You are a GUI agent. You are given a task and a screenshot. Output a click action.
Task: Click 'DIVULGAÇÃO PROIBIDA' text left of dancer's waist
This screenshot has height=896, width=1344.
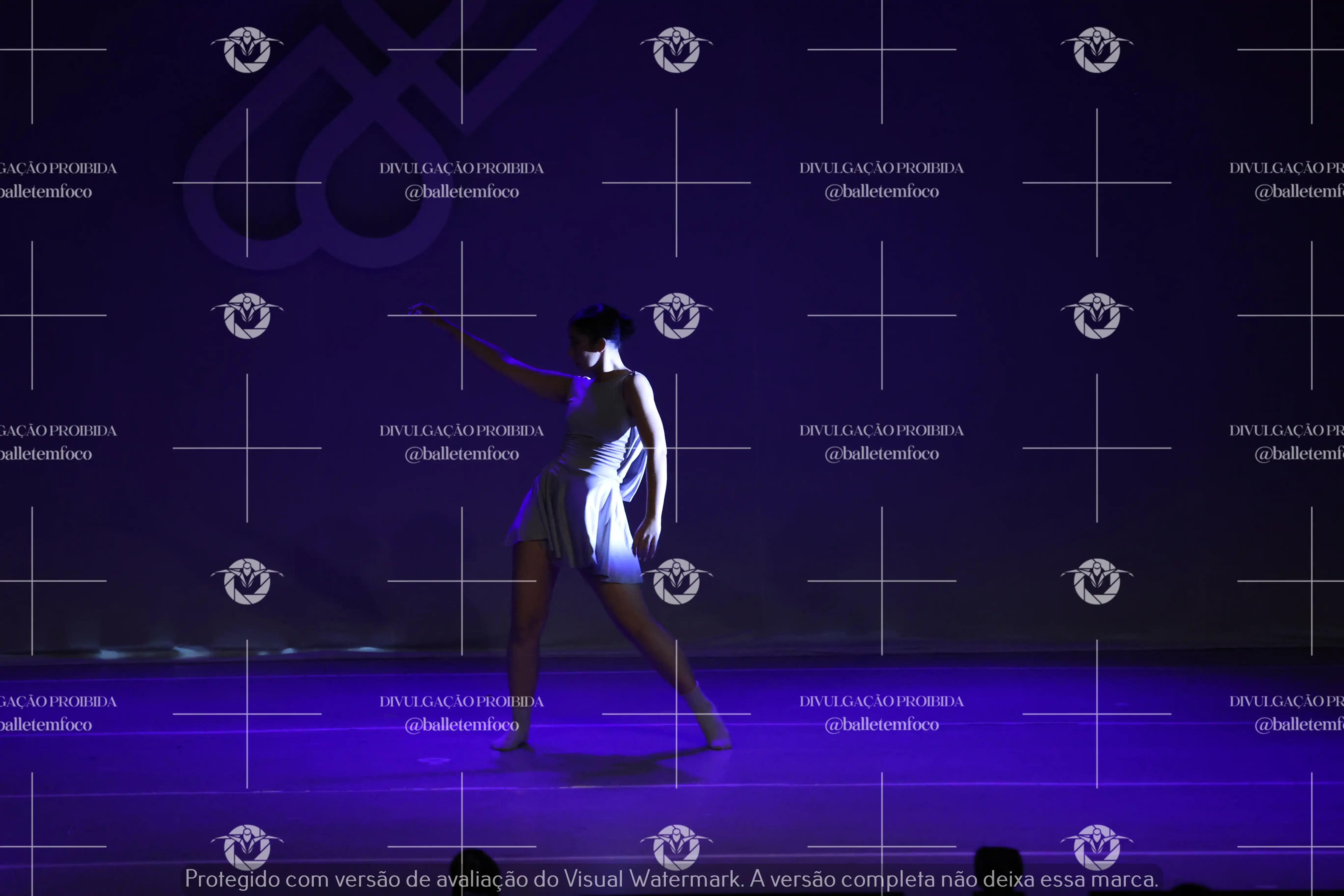[462, 430]
